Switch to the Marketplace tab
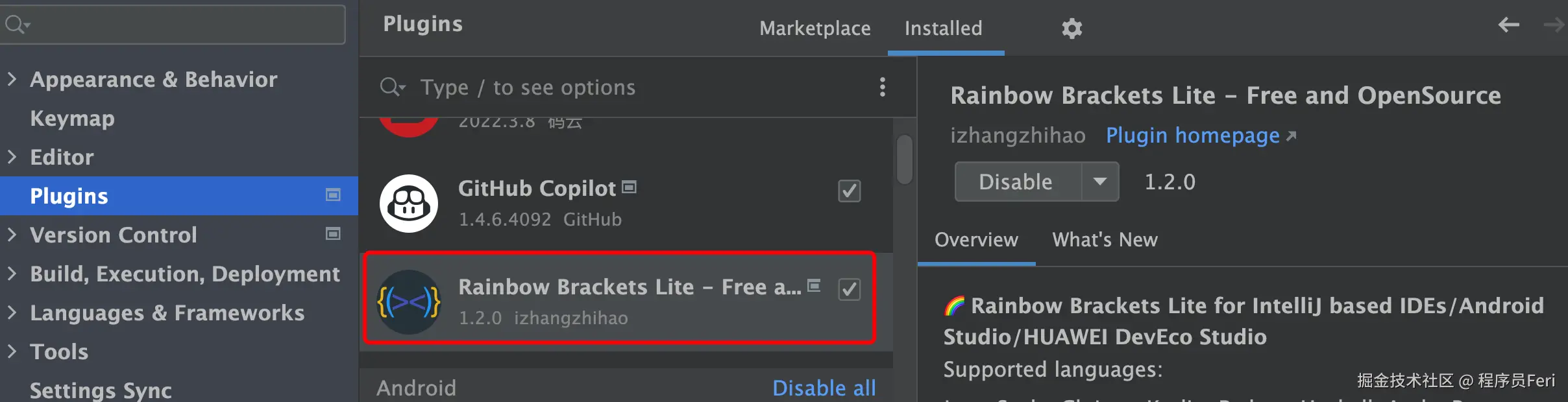Screen dimensions: 1568x402 click(x=815, y=29)
